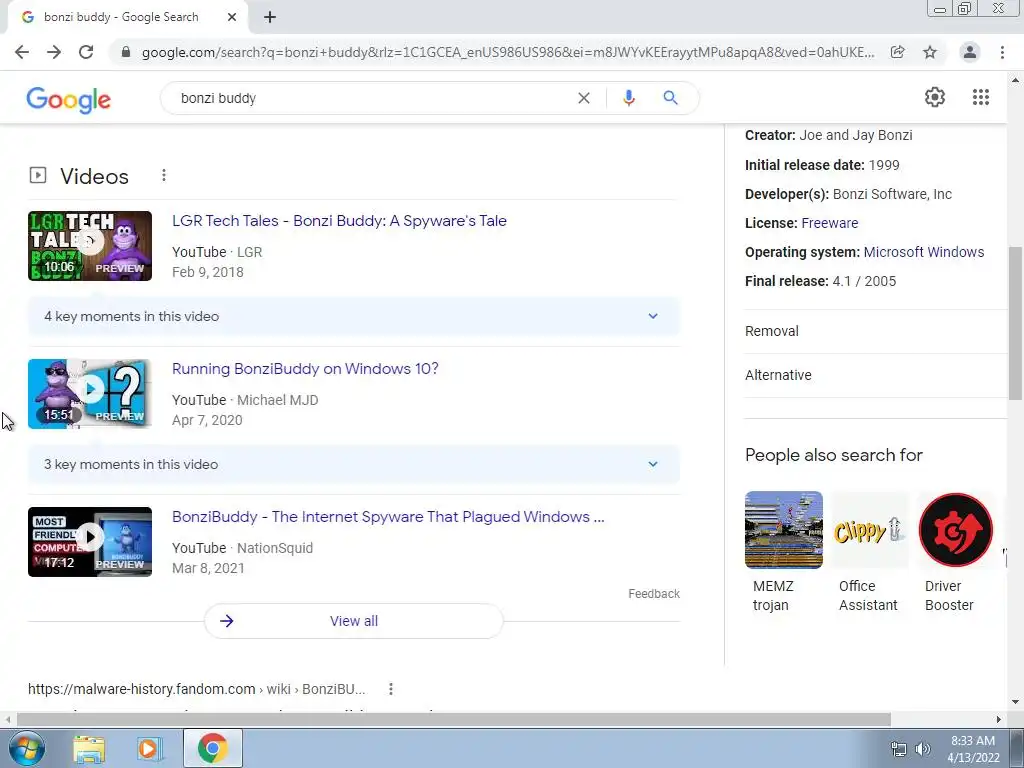
Task: Expand 4 key moments in this video
Action: [354, 316]
